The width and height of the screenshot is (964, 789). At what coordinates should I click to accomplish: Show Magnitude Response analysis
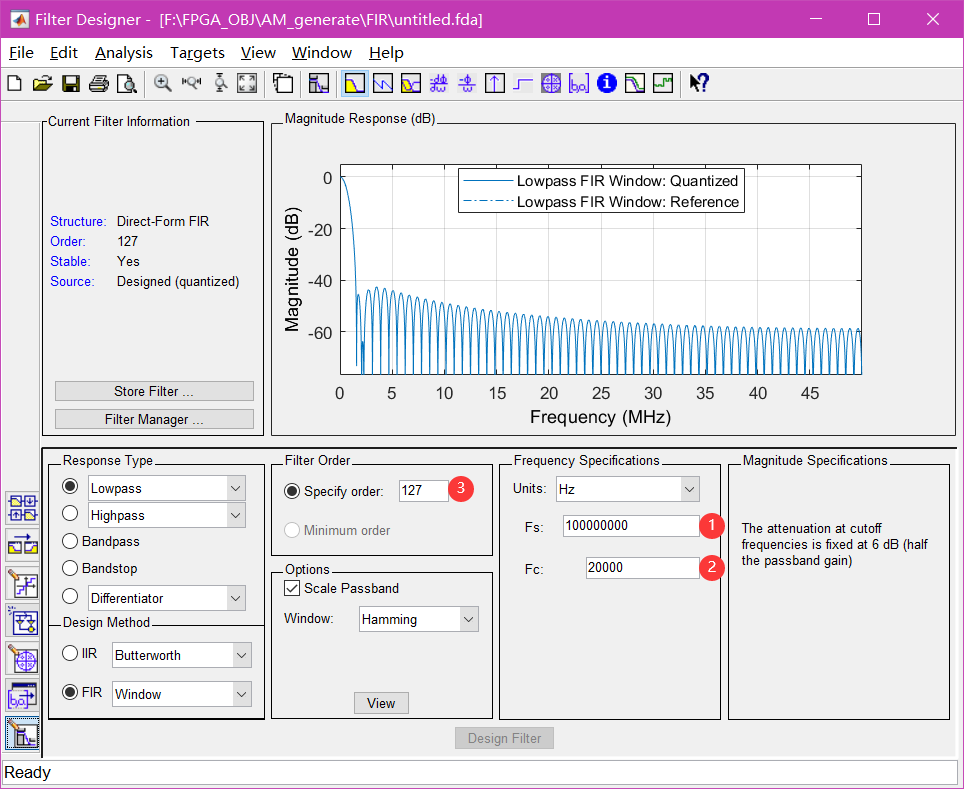355,83
